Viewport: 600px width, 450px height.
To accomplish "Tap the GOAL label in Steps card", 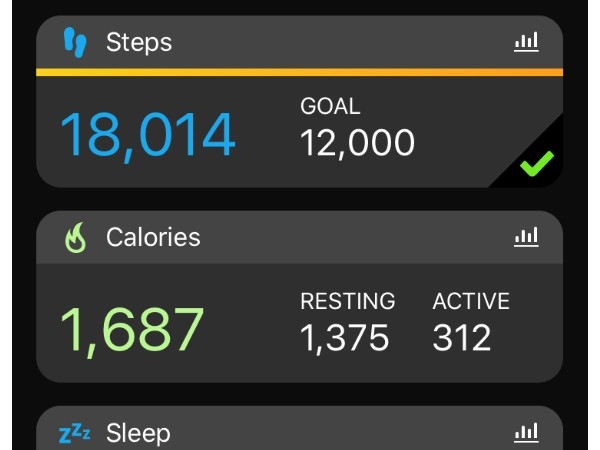I will 330,106.
